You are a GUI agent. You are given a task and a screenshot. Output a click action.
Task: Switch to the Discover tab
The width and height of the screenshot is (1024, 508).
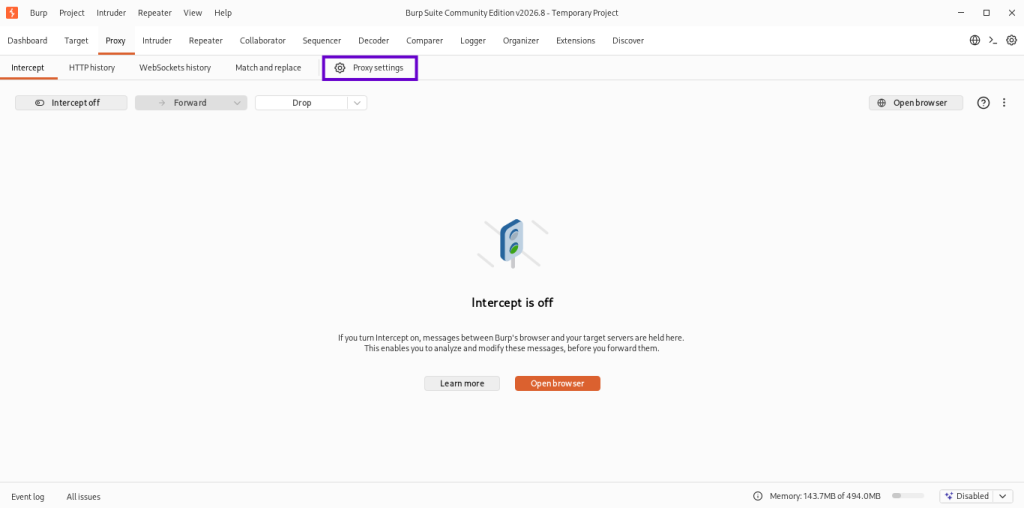click(628, 40)
